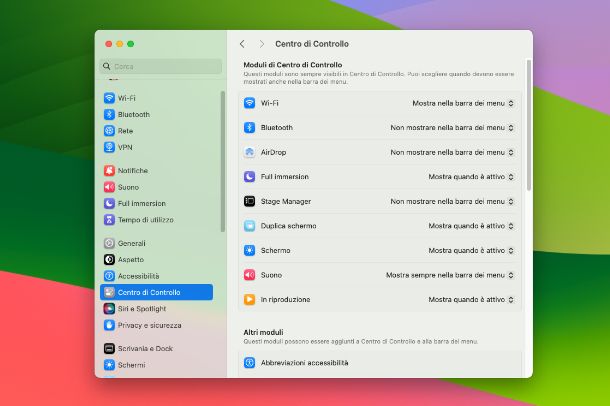Image resolution: width=610 pixels, height=406 pixels.
Task: Click the Generali gear icon
Action: pyautogui.click(x=109, y=243)
